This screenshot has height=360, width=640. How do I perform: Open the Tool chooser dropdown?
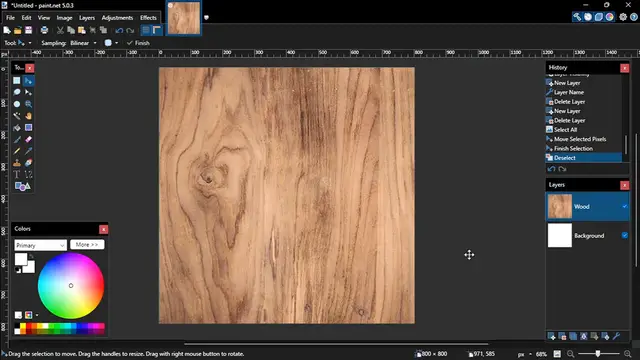point(24,43)
